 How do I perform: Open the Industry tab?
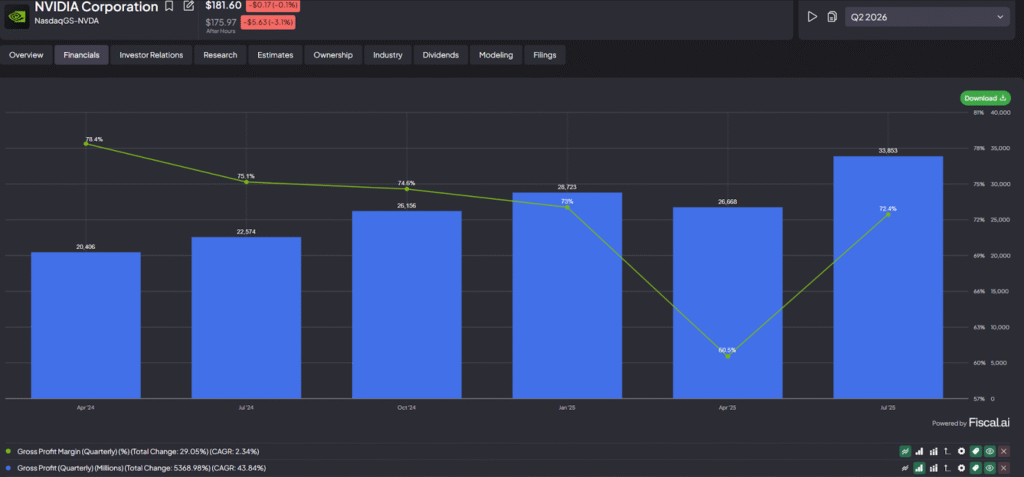(388, 56)
